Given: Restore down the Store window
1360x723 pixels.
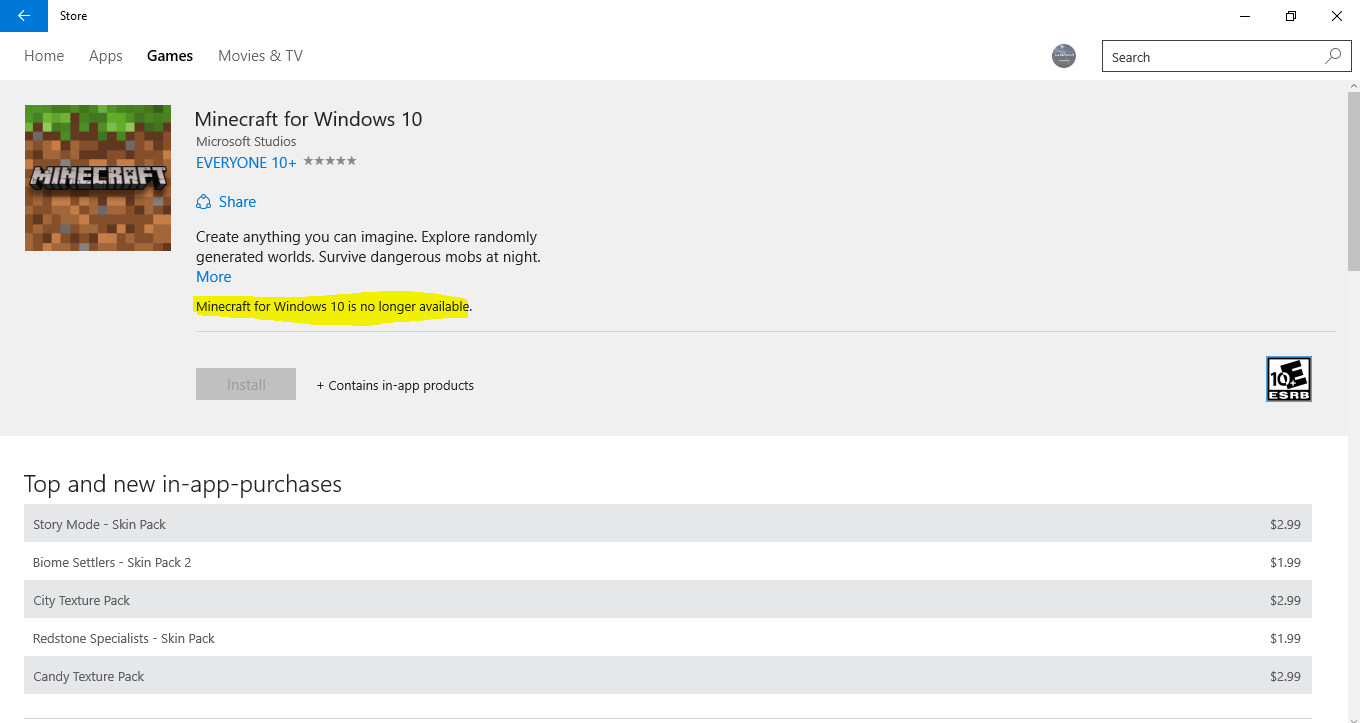Looking at the screenshot, I should click(x=1291, y=16).
